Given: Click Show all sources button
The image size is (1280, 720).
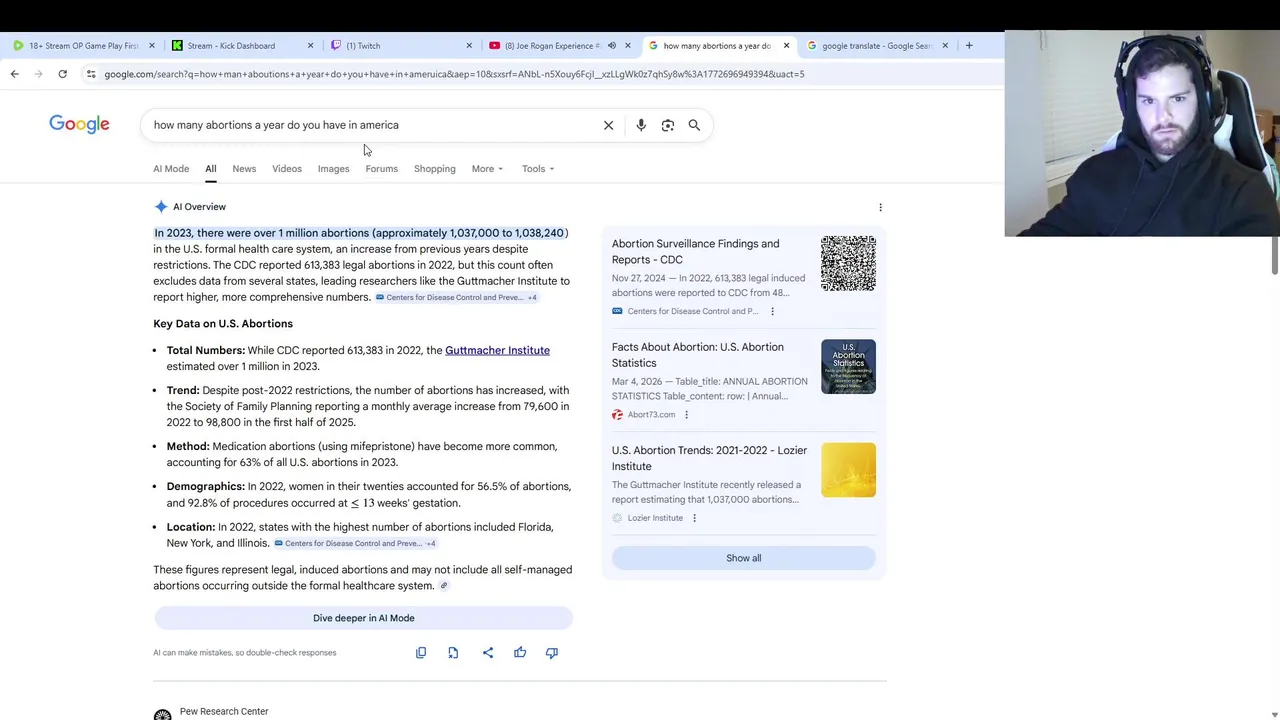Looking at the screenshot, I should tap(743, 558).
